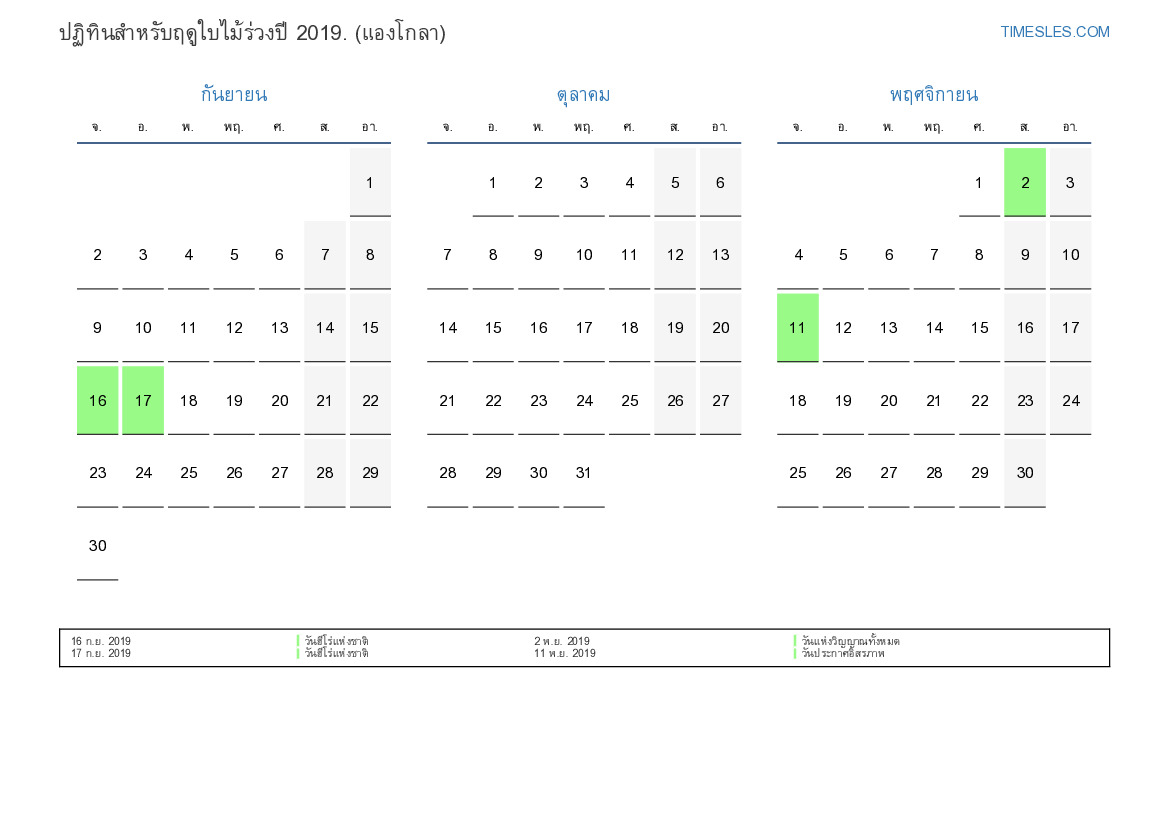Click the 2 พ.ย. 2019 legend date

[561, 641]
